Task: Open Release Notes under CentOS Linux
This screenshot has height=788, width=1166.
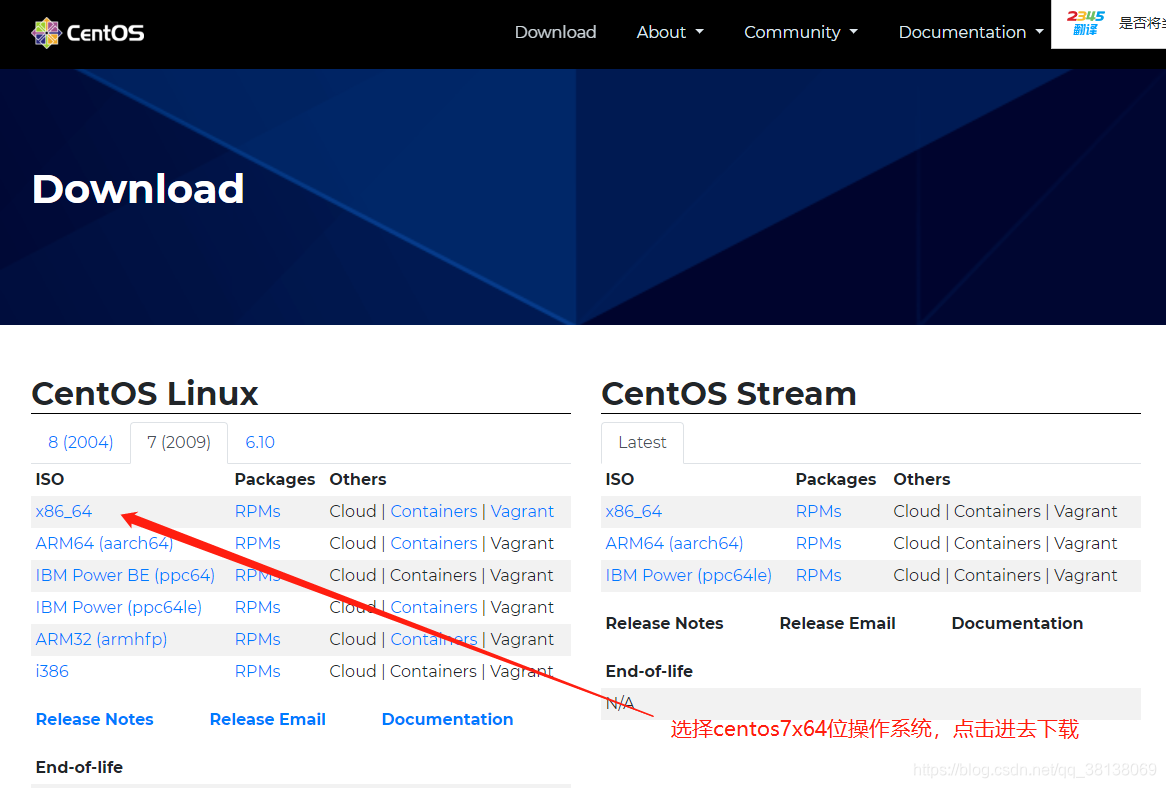Action: coord(94,720)
